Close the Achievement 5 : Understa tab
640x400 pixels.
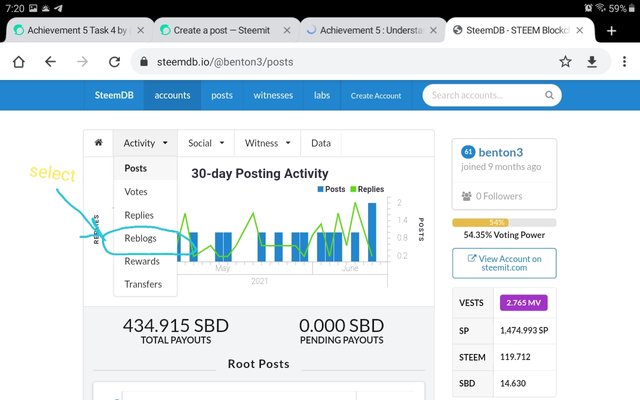click(433, 31)
